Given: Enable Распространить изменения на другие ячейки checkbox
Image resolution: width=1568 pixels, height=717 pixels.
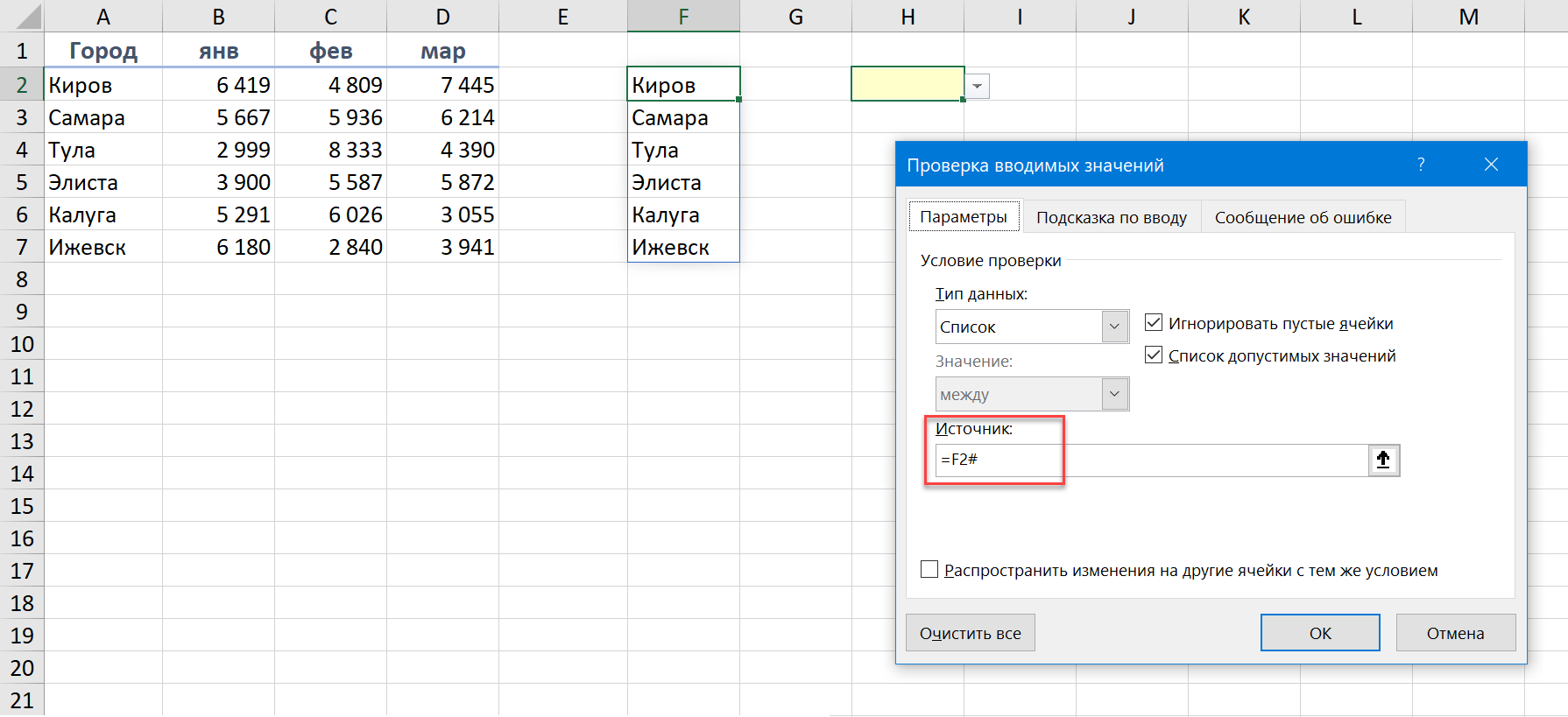Looking at the screenshot, I should (x=929, y=570).
